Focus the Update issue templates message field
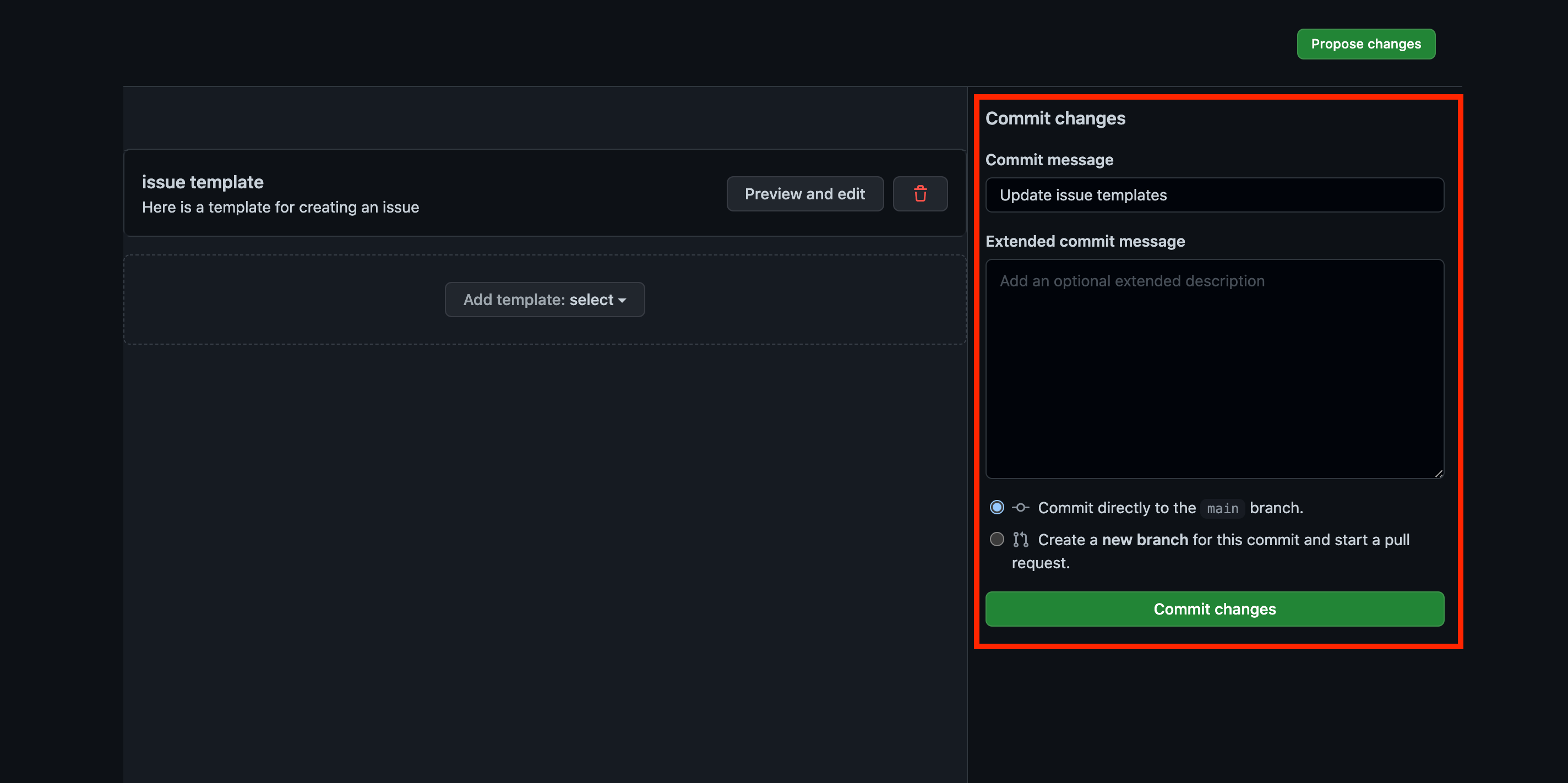The width and height of the screenshot is (1568, 783). coord(1214,195)
